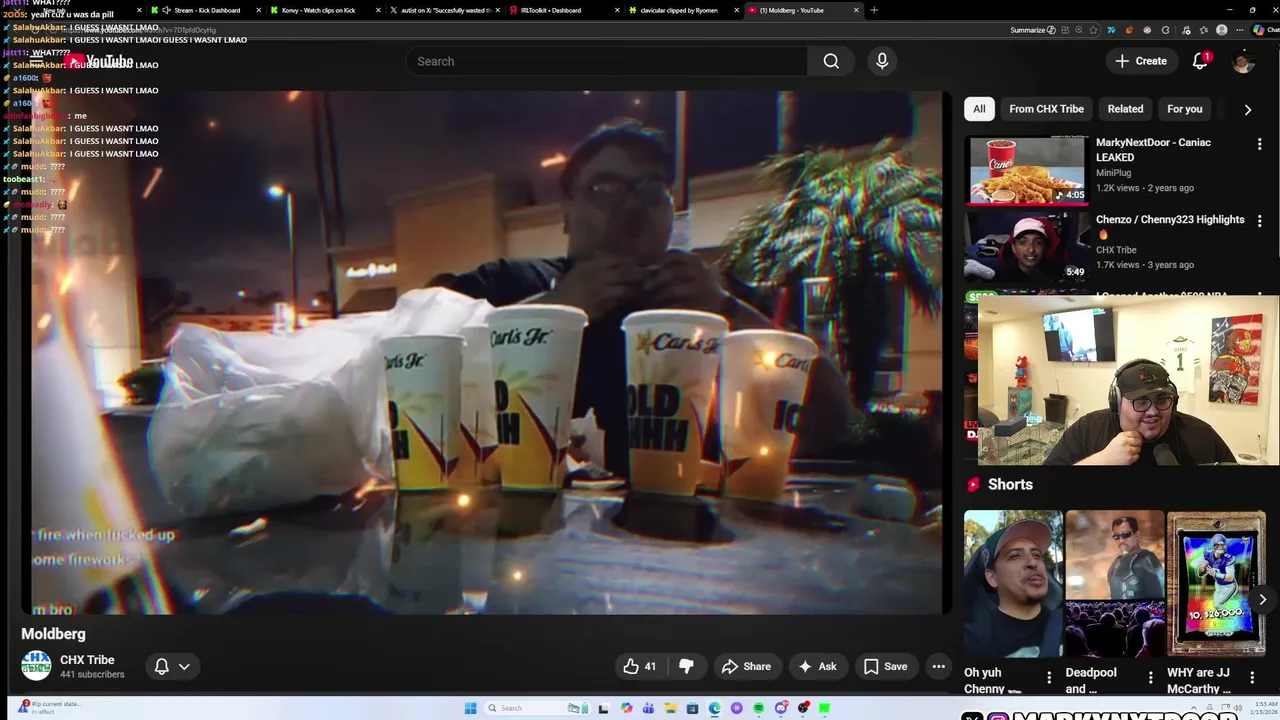Open more actions menu under video
Viewport: 1280px width, 720px height.
point(938,666)
